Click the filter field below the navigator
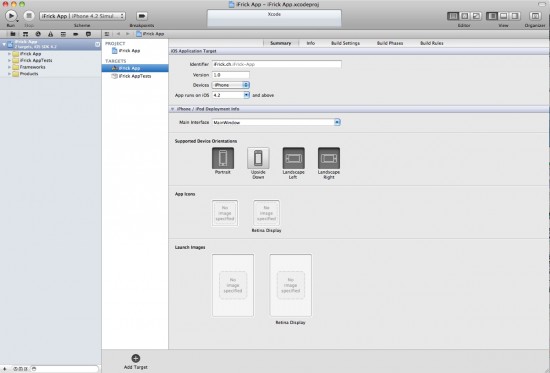Screen dimensions: 550x373 pyautogui.click(x=64, y=369)
